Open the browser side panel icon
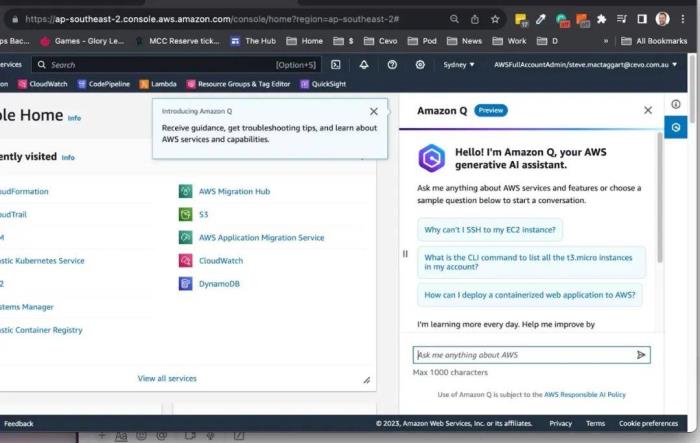 tap(642, 19)
